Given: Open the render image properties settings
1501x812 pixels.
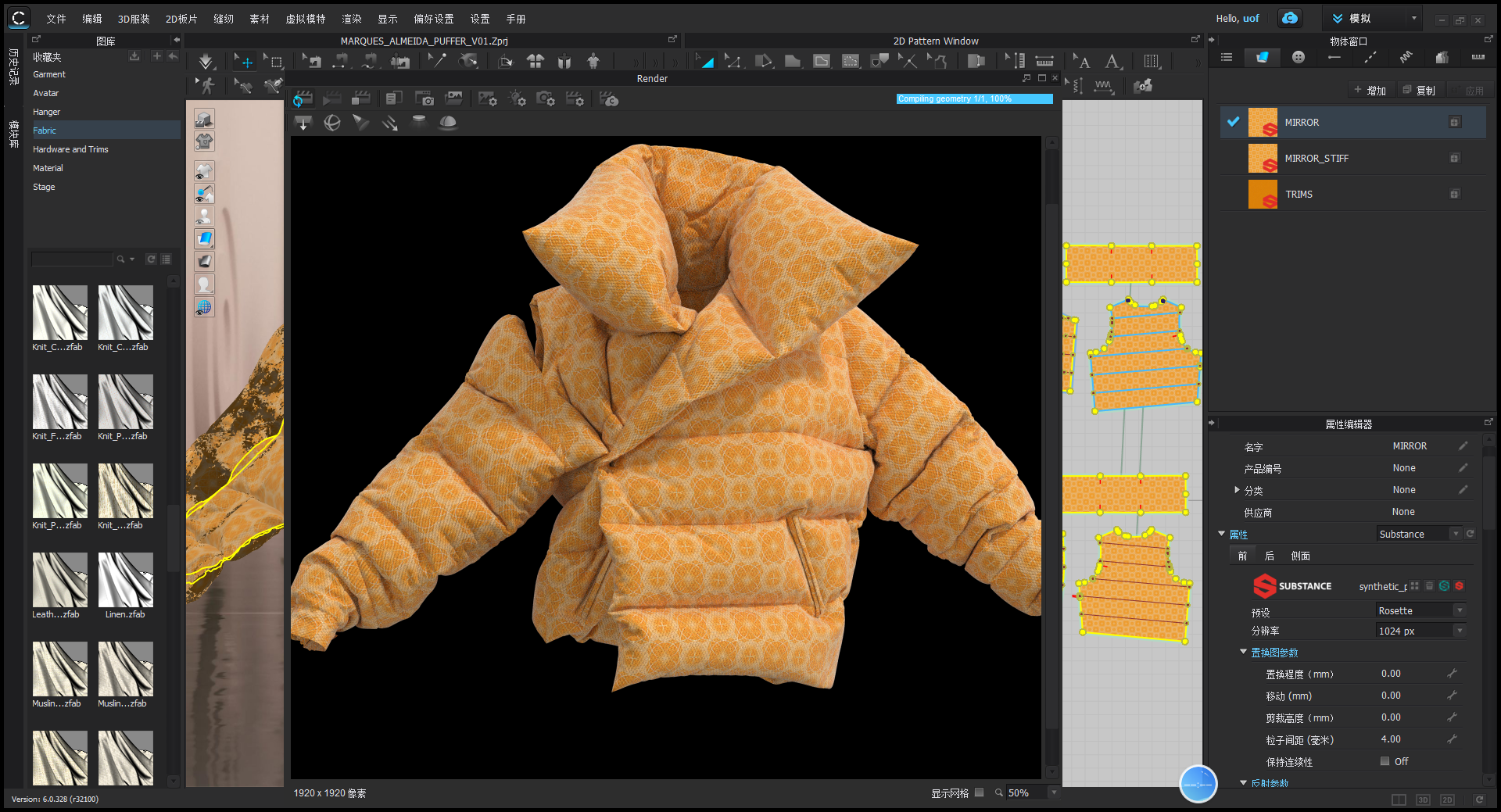Looking at the screenshot, I should (x=488, y=99).
